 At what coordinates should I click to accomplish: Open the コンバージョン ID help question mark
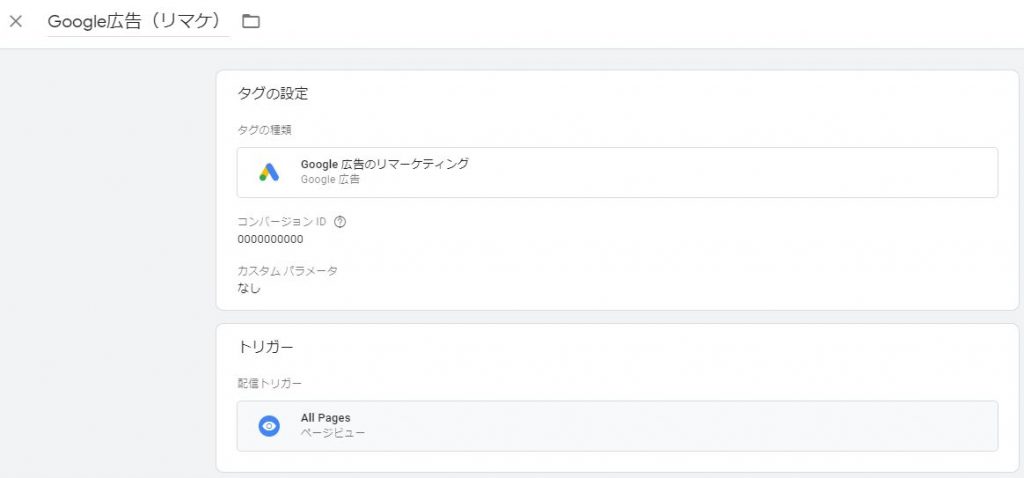point(340,222)
